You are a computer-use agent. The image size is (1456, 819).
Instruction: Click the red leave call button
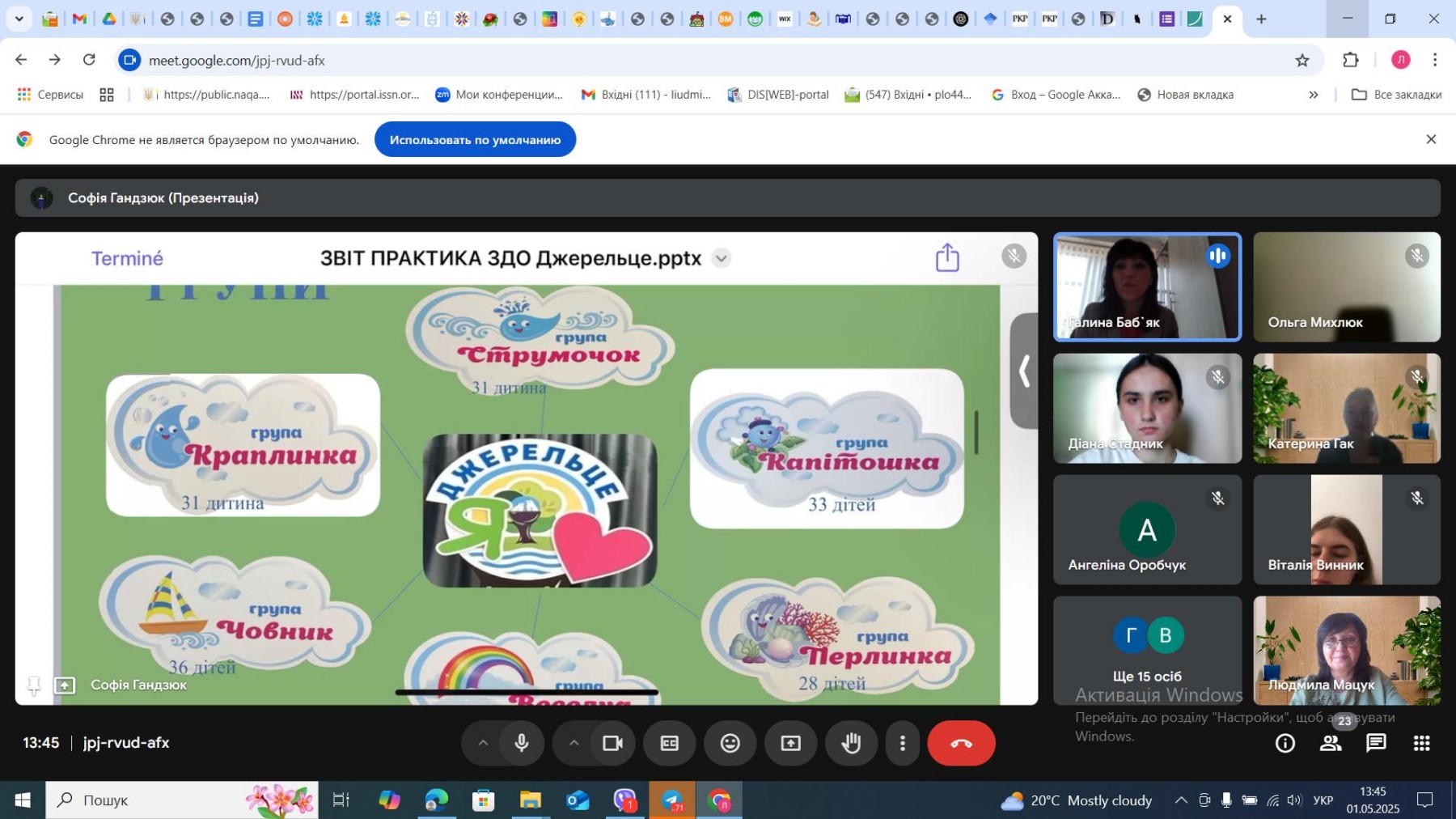[961, 743]
